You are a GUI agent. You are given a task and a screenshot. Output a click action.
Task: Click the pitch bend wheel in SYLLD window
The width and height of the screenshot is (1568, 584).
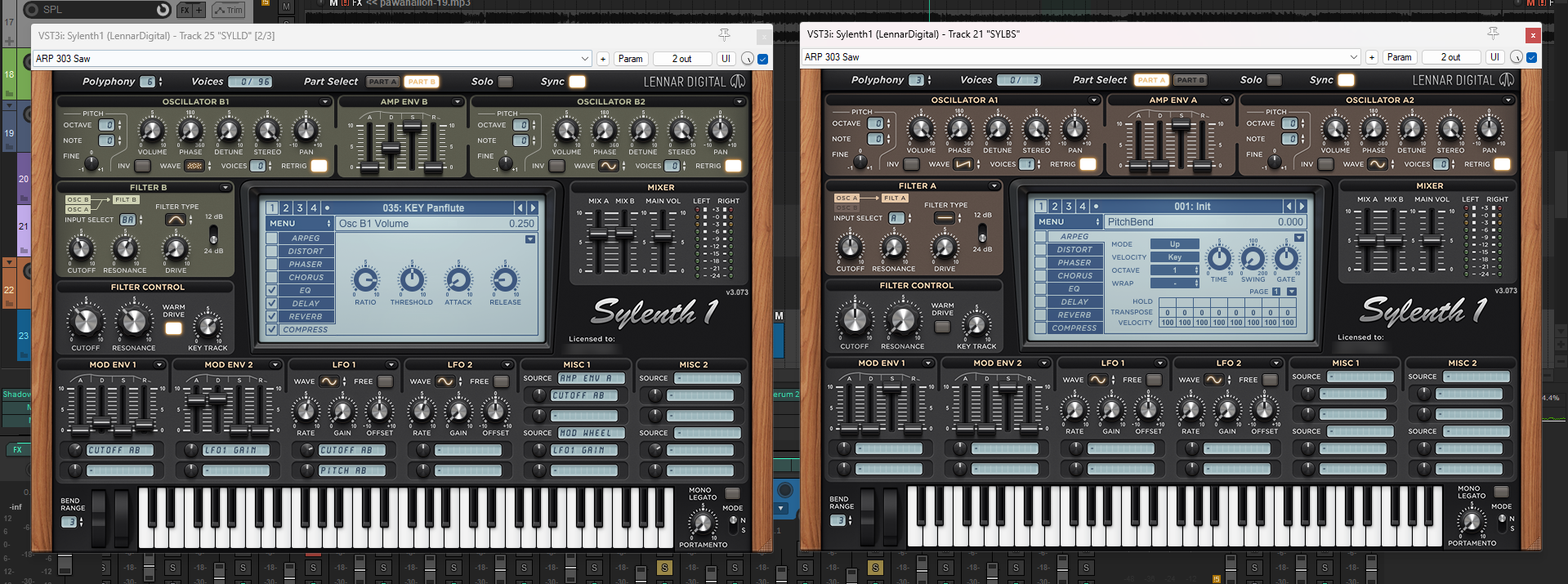[x=98, y=518]
